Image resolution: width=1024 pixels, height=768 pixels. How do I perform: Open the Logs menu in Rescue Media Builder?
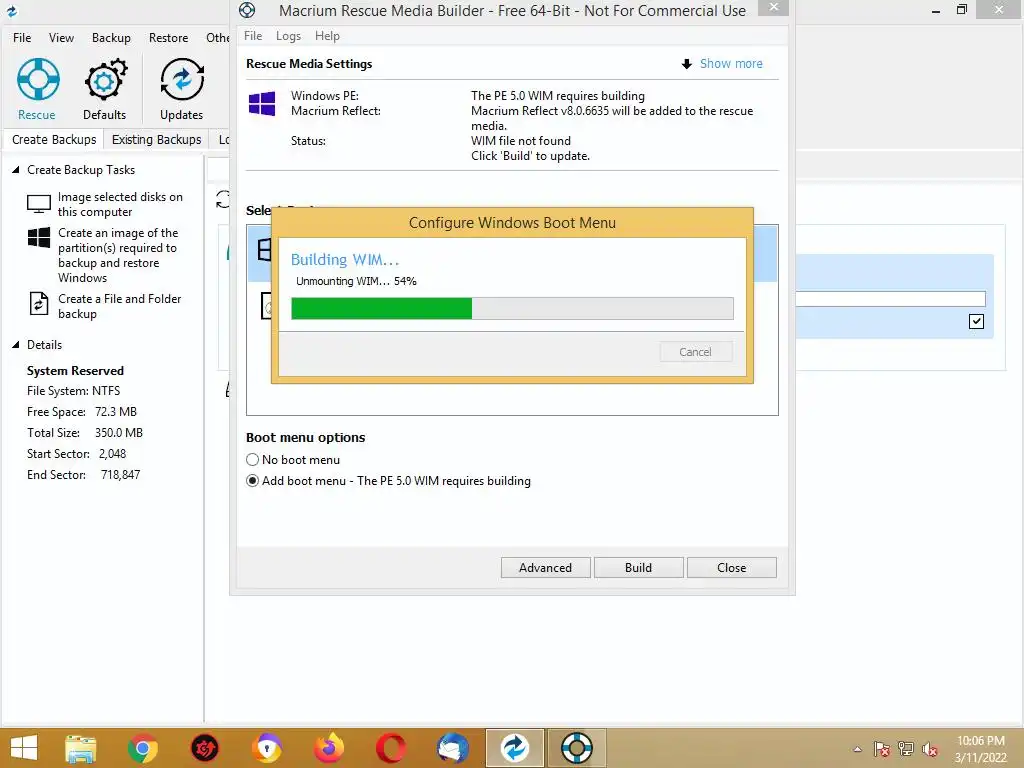[288, 36]
